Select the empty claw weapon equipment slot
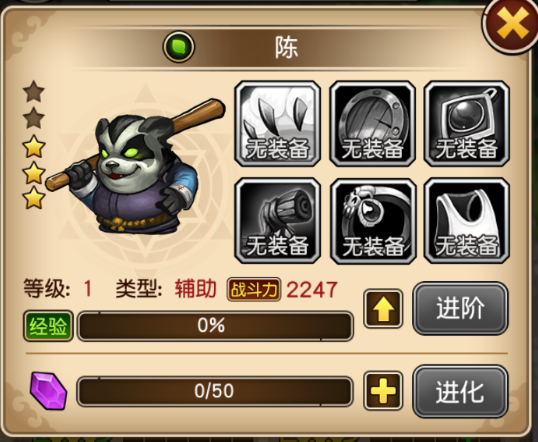The height and width of the screenshot is (442, 538). click(x=277, y=124)
